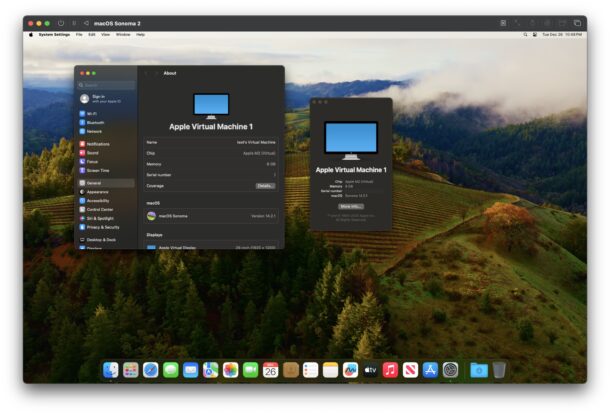Open the App Store from the Dock
The width and height of the screenshot is (610, 414).
[430, 370]
